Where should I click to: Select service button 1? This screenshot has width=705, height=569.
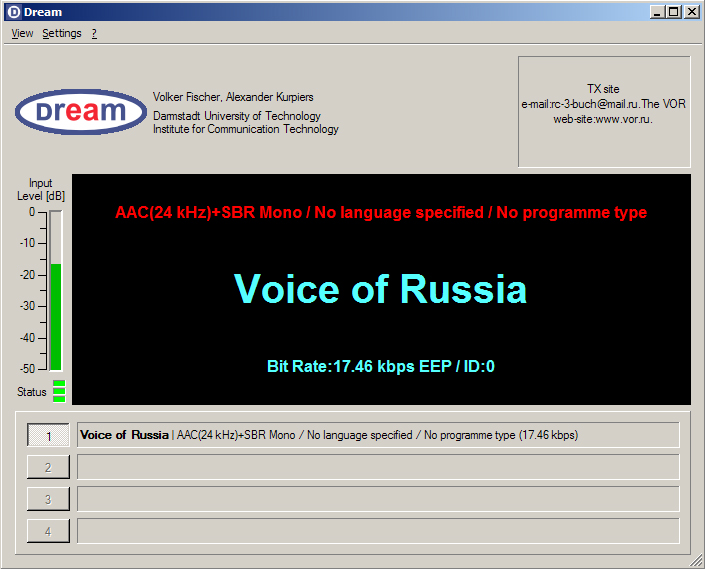(48, 435)
